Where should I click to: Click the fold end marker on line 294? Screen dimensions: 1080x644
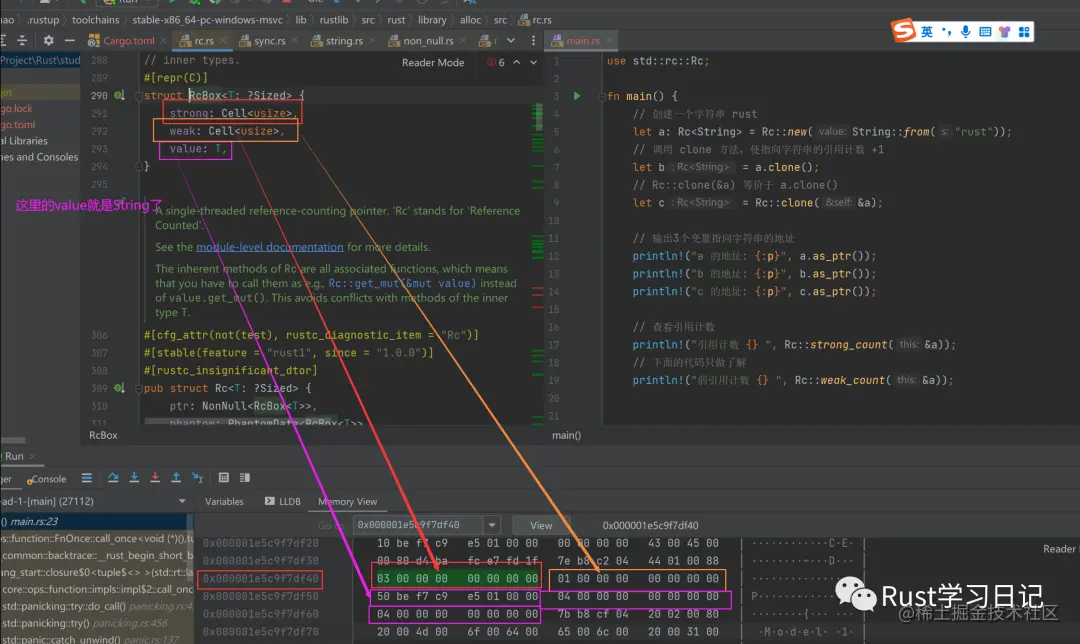(x=139, y=166)
